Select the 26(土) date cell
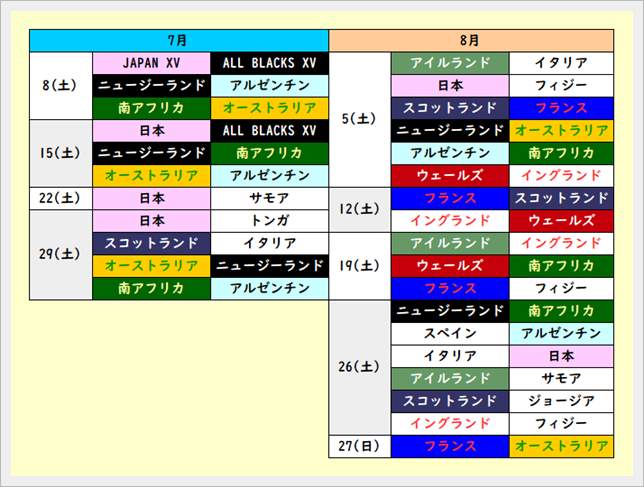This screenshot has width=644, height=487. tap(359, 367)
